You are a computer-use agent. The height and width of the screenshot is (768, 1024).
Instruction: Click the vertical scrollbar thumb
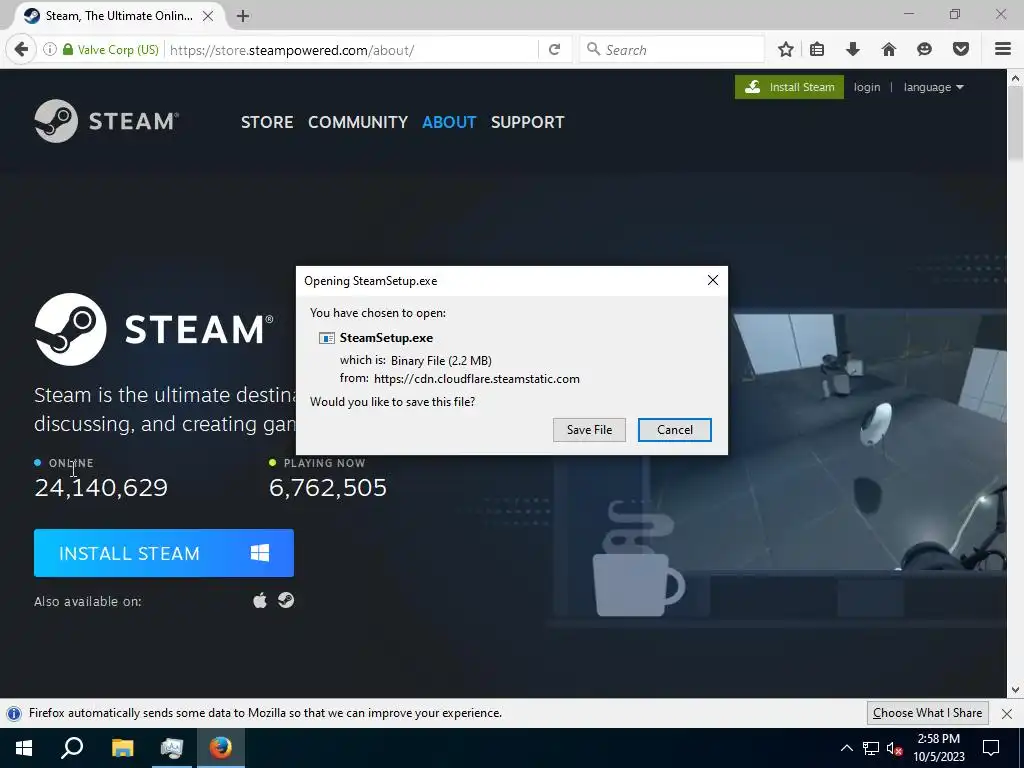[x=1015, y=124]
